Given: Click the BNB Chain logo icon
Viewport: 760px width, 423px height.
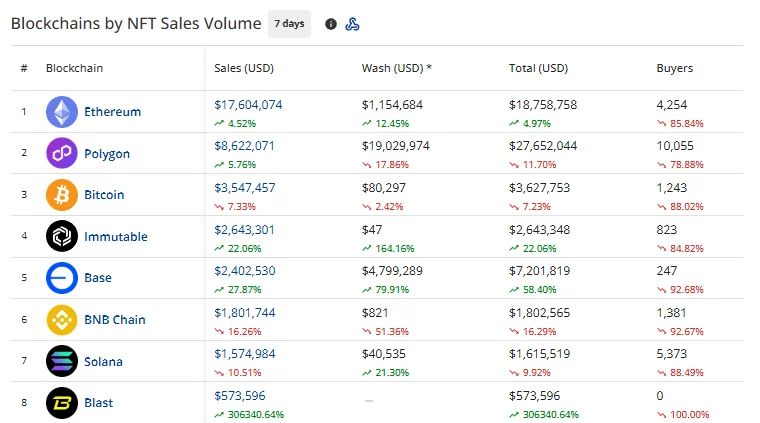Looking at the screenshot, I should (62, 319).
